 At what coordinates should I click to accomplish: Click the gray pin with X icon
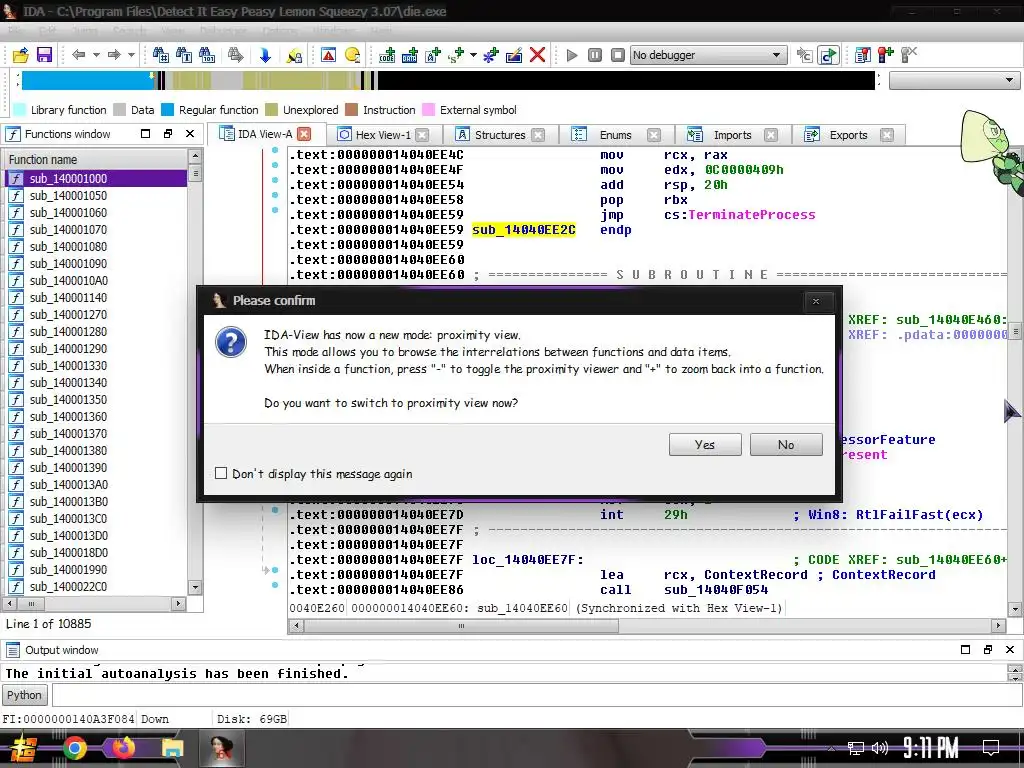click(x=908, y=55)
